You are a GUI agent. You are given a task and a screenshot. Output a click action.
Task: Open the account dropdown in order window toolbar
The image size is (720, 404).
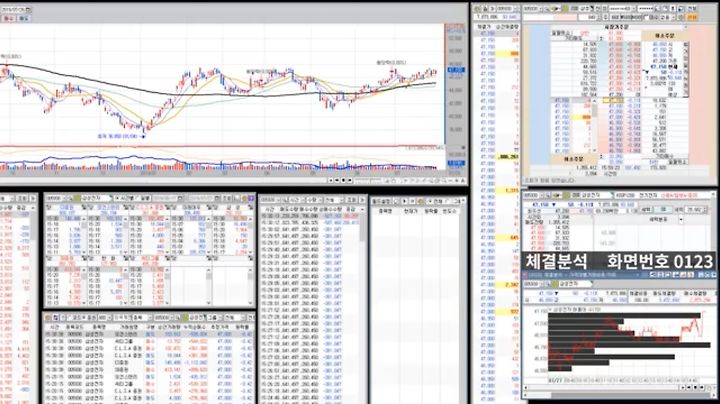[x=633, y=8]
